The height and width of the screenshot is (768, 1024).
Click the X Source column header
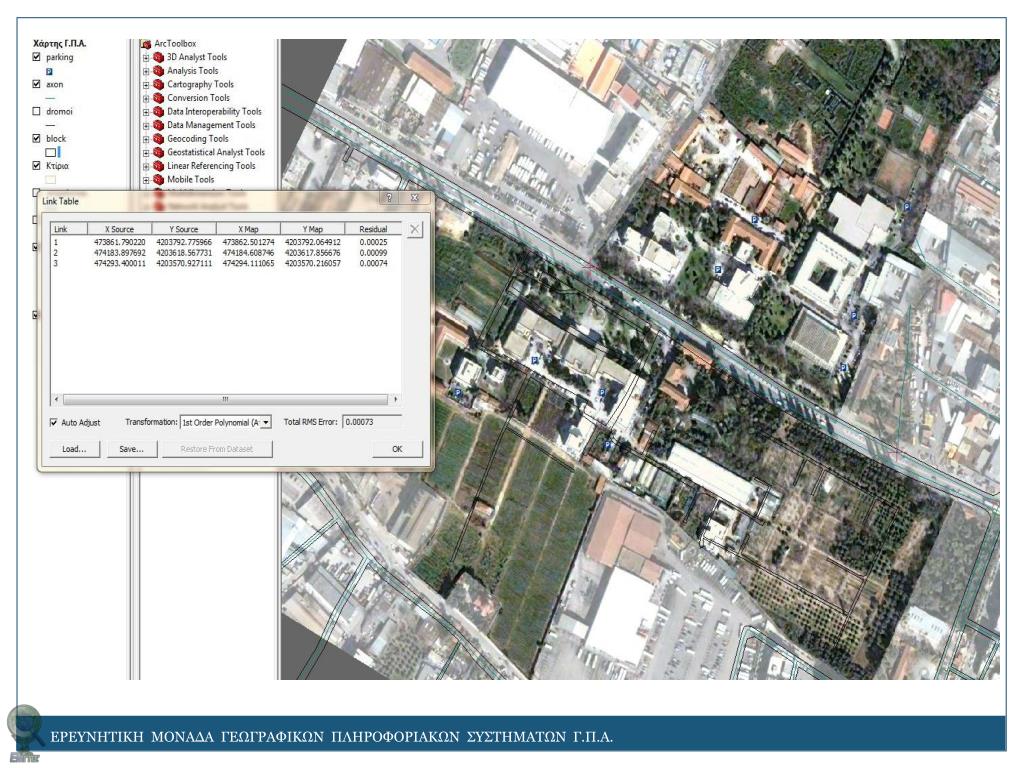point(120,229)
